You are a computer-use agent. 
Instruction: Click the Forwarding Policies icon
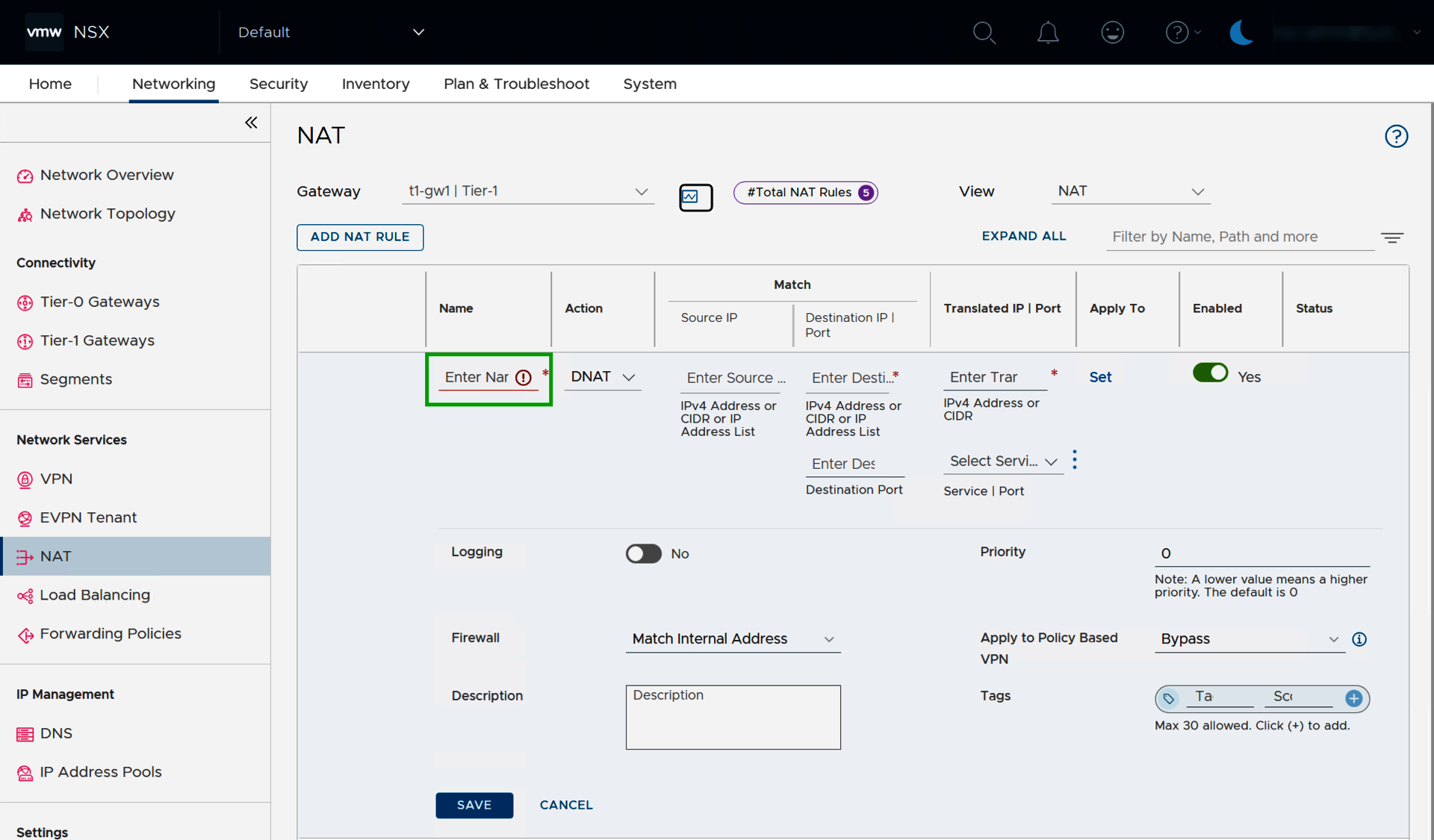(x=25, y=635)
